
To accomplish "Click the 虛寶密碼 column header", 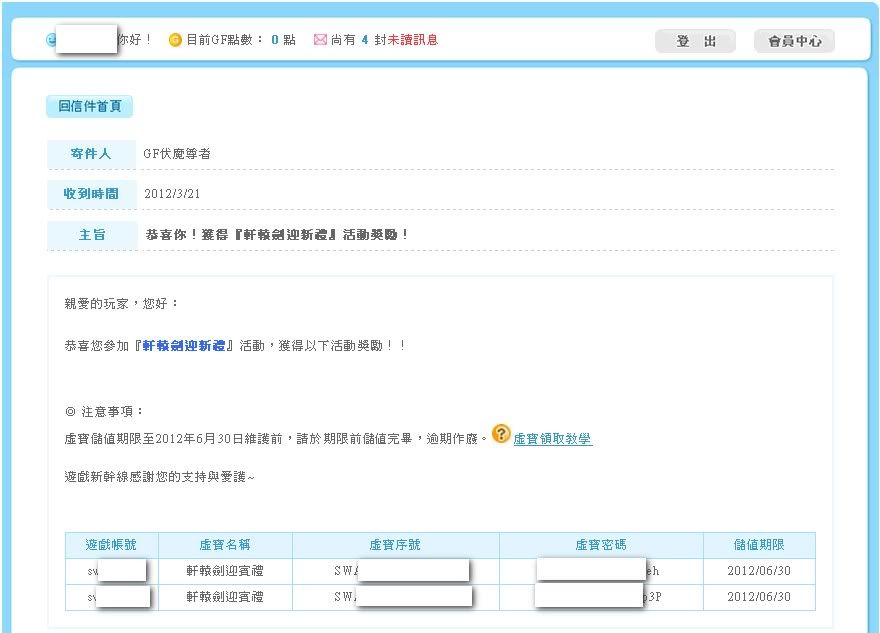I will point(601,545).
